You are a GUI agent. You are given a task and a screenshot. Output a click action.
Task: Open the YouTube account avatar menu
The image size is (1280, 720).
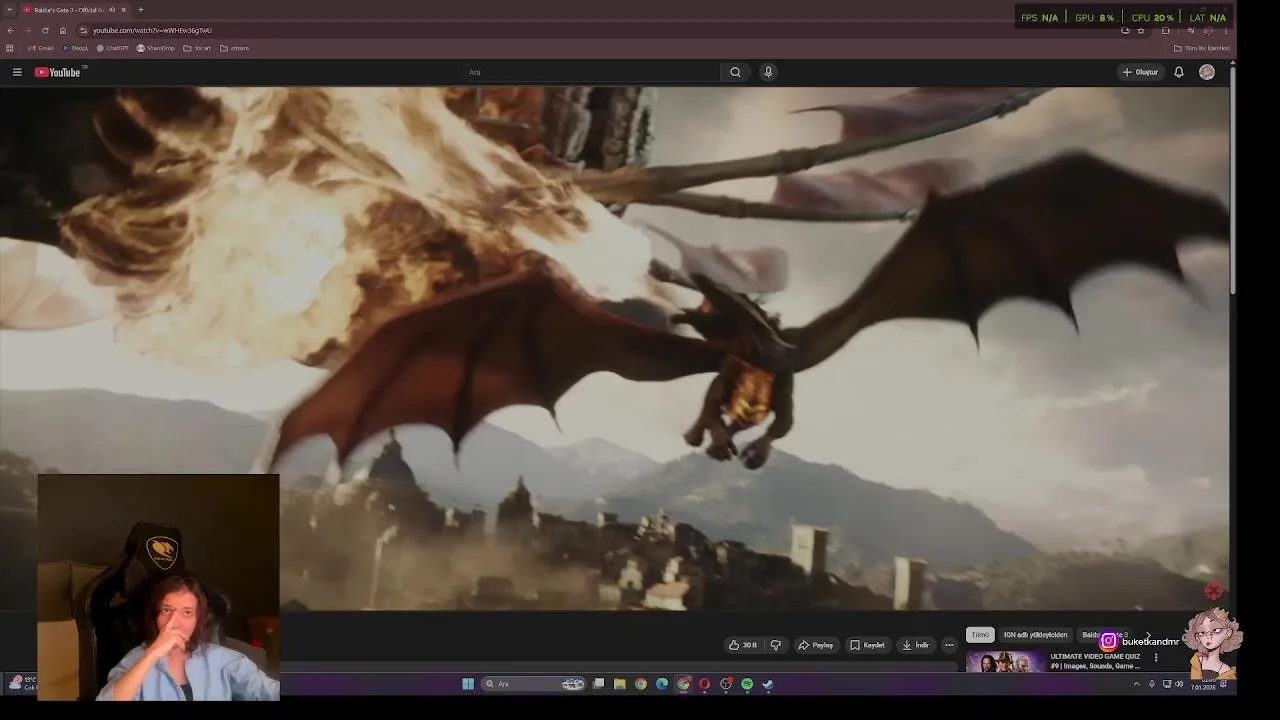click(1207, 72)
